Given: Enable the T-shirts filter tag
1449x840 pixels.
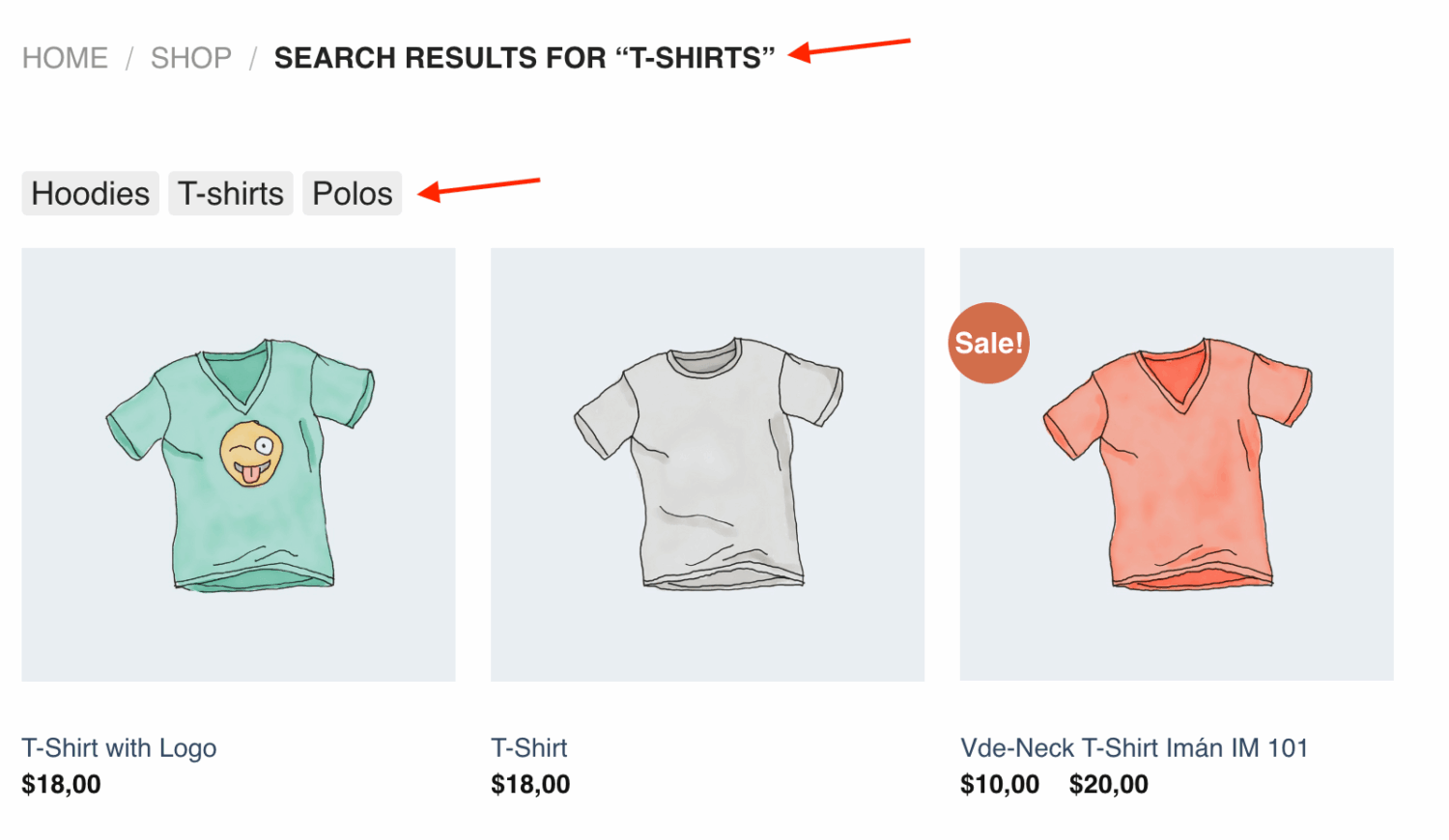Looking at the screenshot, I should 230,193.
